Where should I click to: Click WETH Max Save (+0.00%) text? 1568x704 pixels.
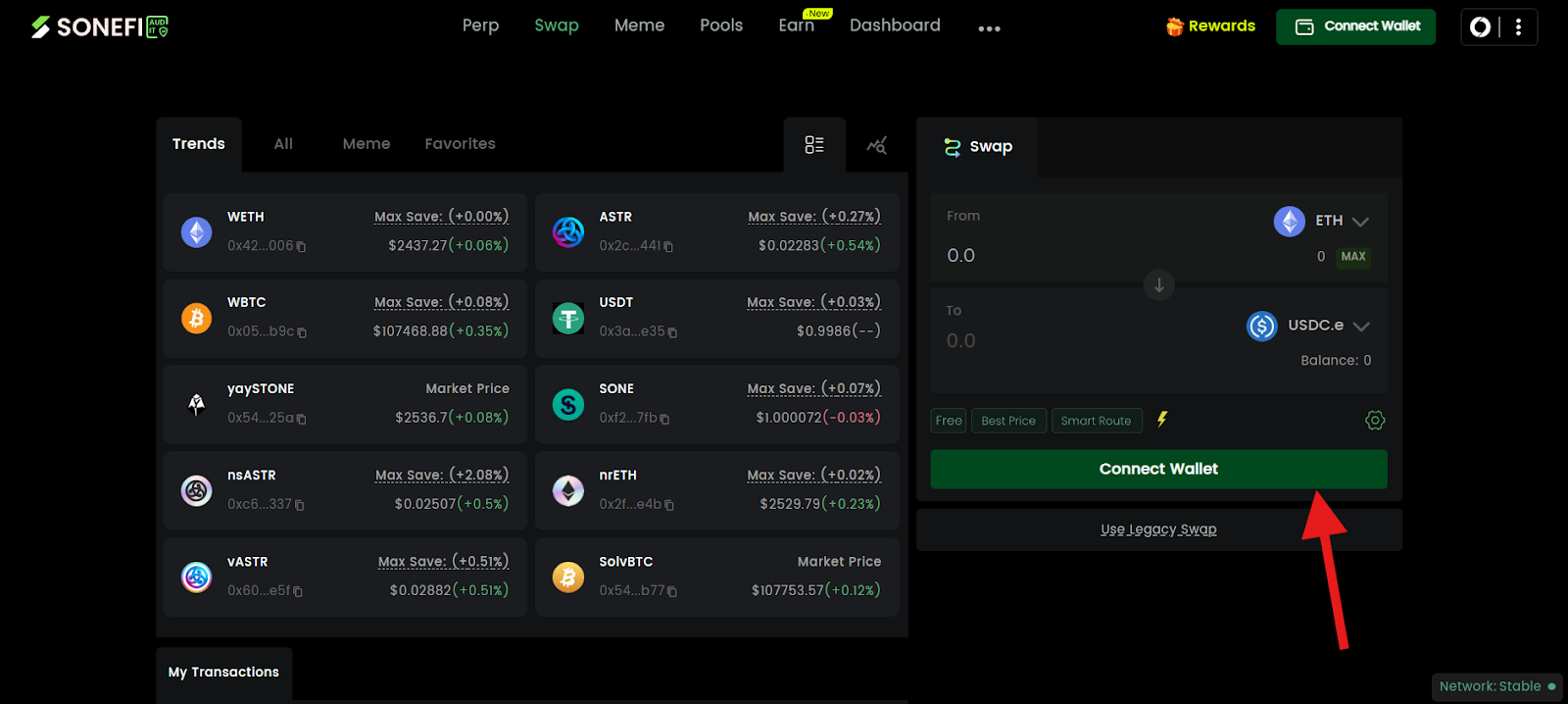(441, 217)
